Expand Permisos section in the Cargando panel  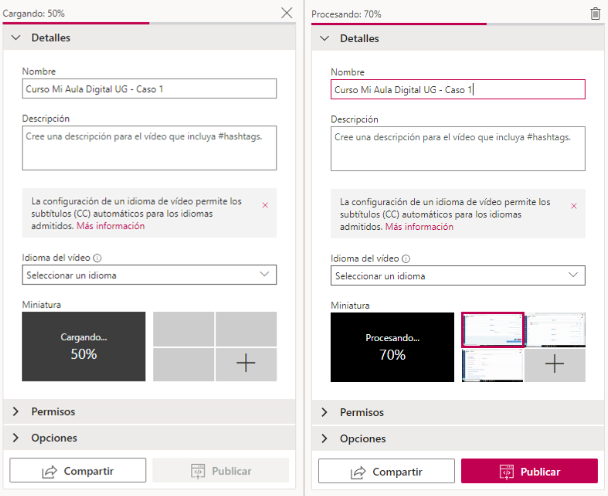point(149,411)
